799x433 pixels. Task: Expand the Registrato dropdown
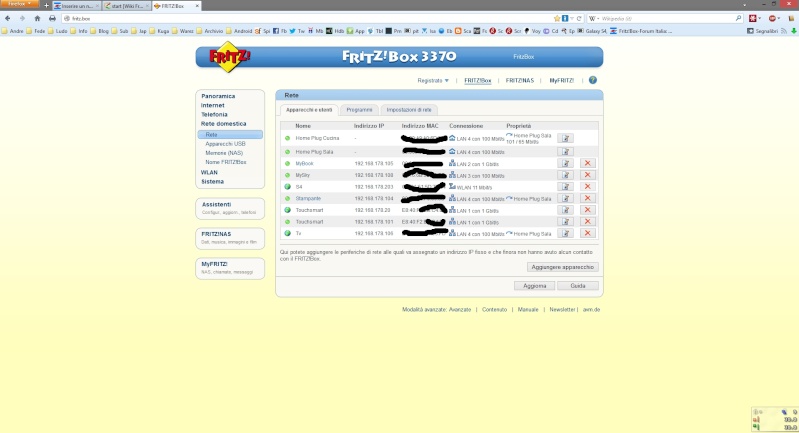(433, 80)
